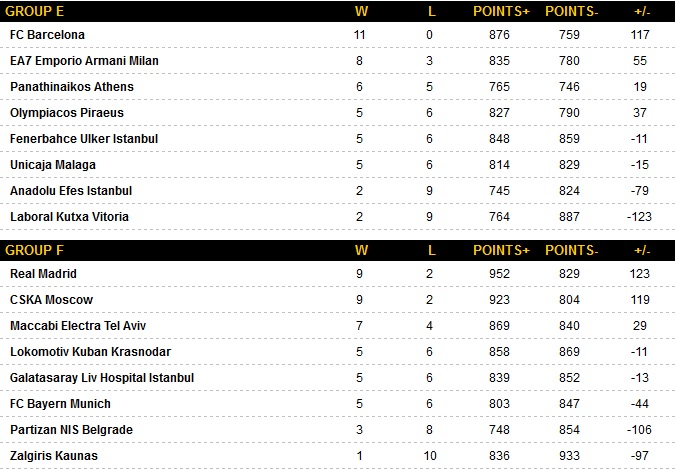Open Unicaja Malaga team page
Screen dimensions: 676x469
[x=53, y=165]
